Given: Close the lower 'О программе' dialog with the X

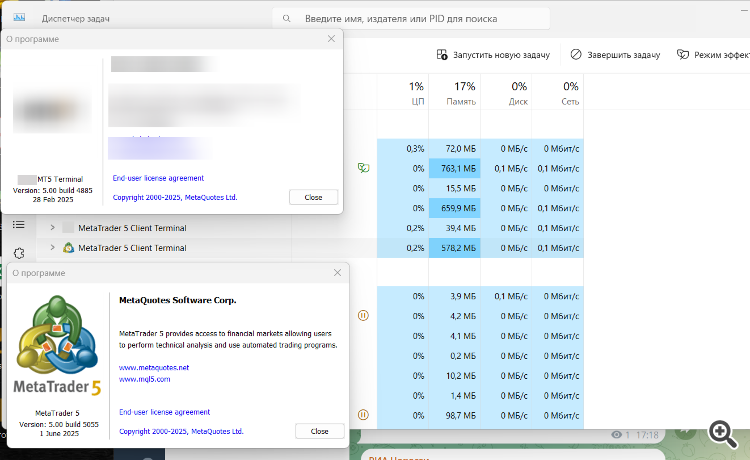Looking at the screenshot, I should 337,273.
